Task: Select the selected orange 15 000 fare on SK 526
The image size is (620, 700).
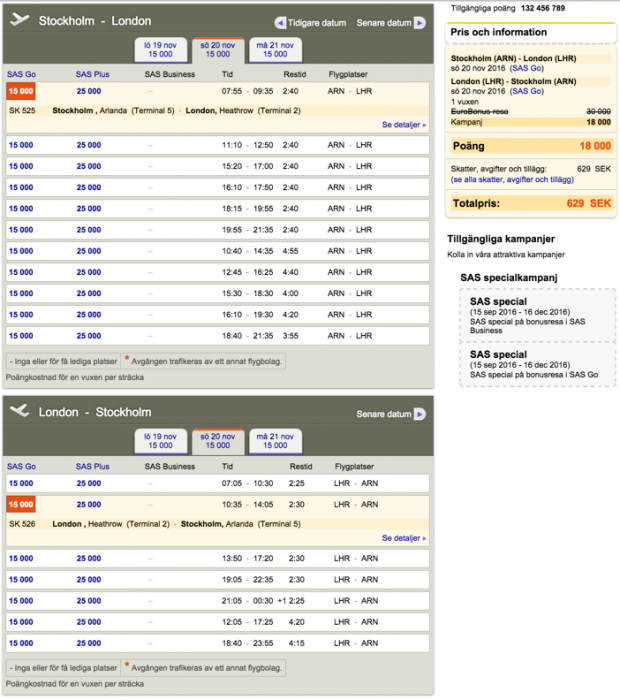Action: 21,505
